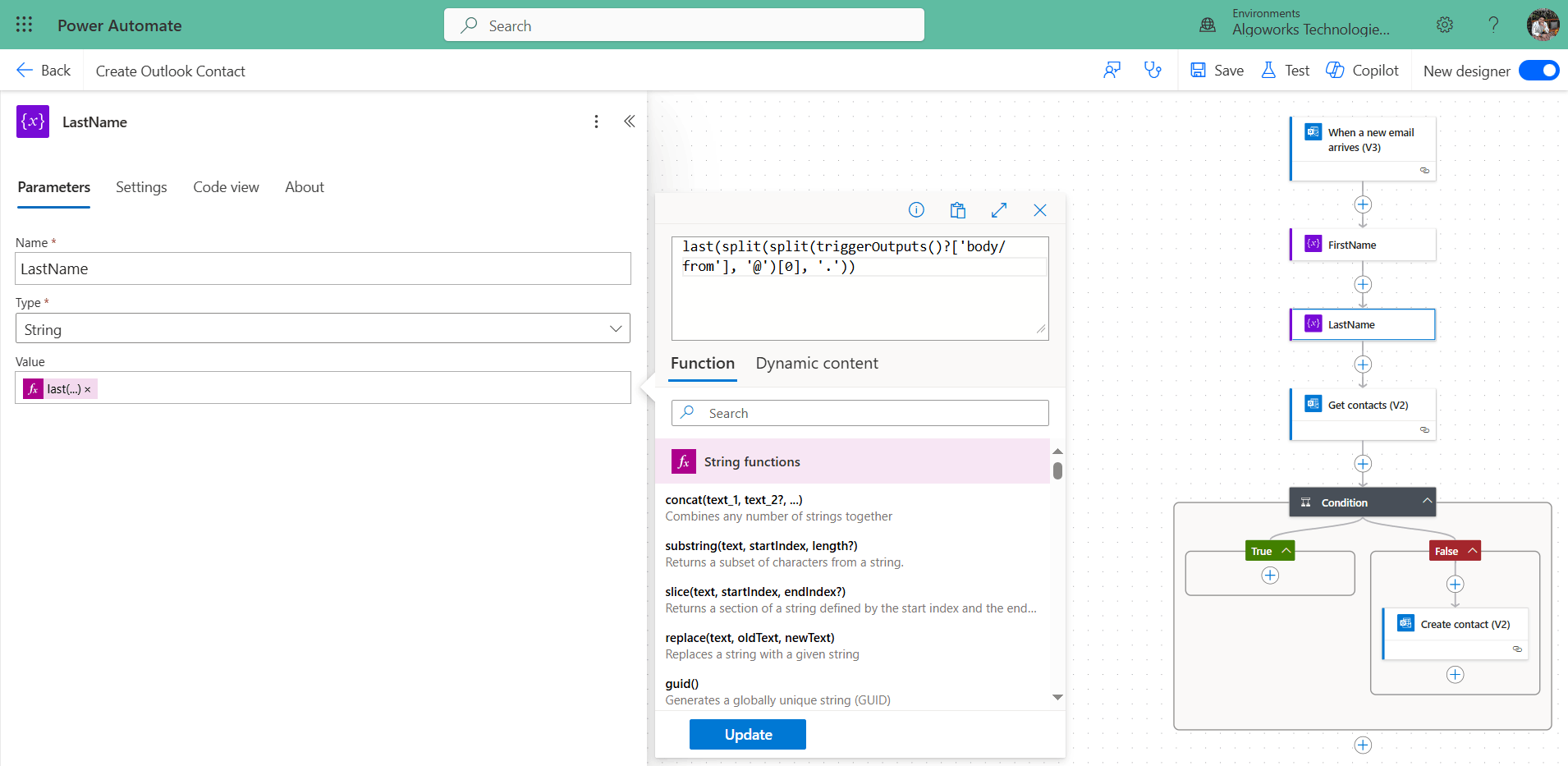Click the Value expression field

[x=323, y=388]
